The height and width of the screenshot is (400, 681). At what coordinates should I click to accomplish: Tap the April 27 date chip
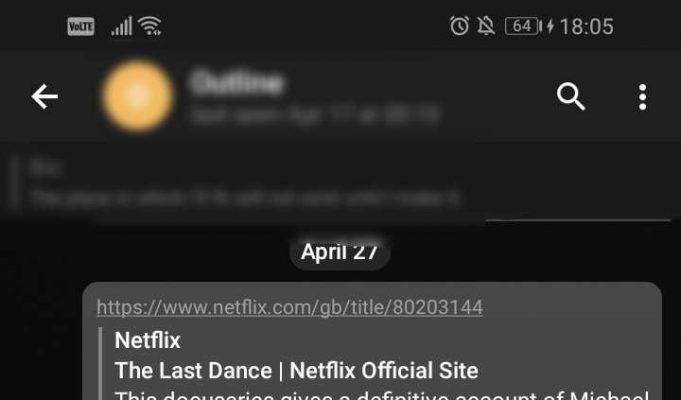[x=340, y=251]
